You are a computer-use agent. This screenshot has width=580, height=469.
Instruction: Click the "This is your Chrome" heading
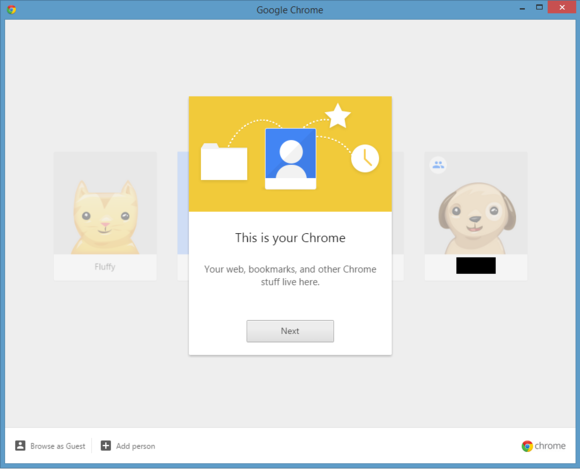(290, 238)
